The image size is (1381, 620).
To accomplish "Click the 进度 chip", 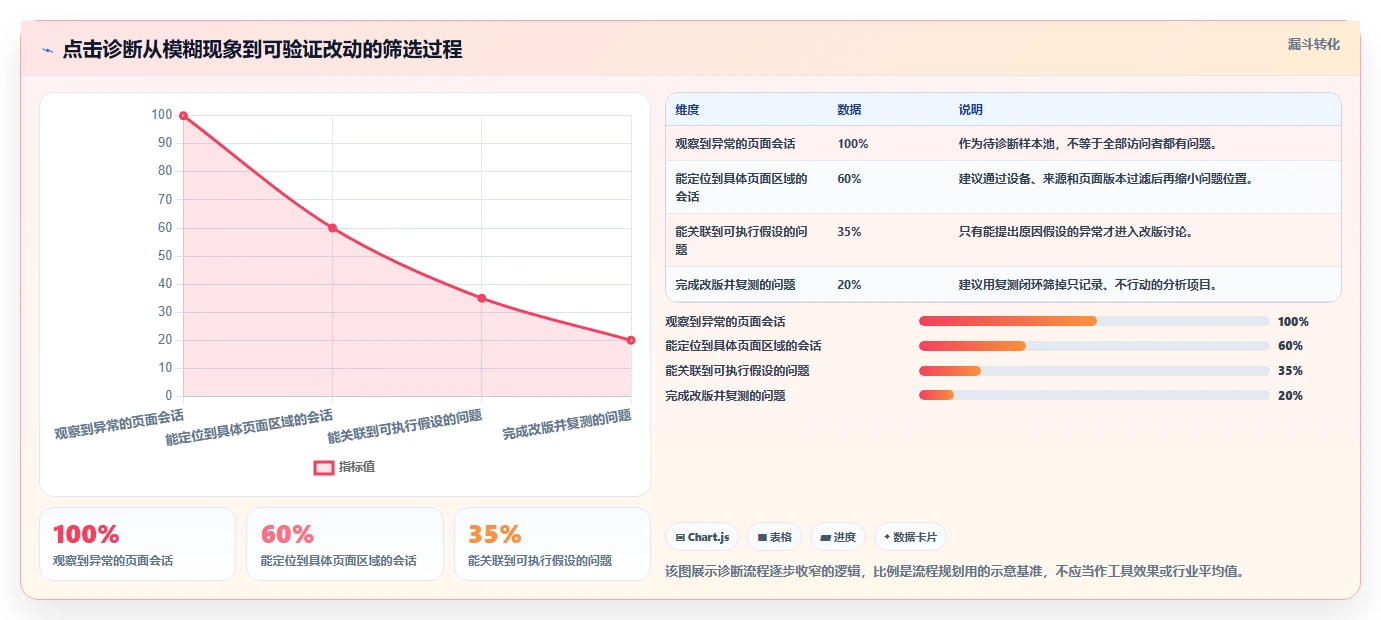I will click(838, 537).
